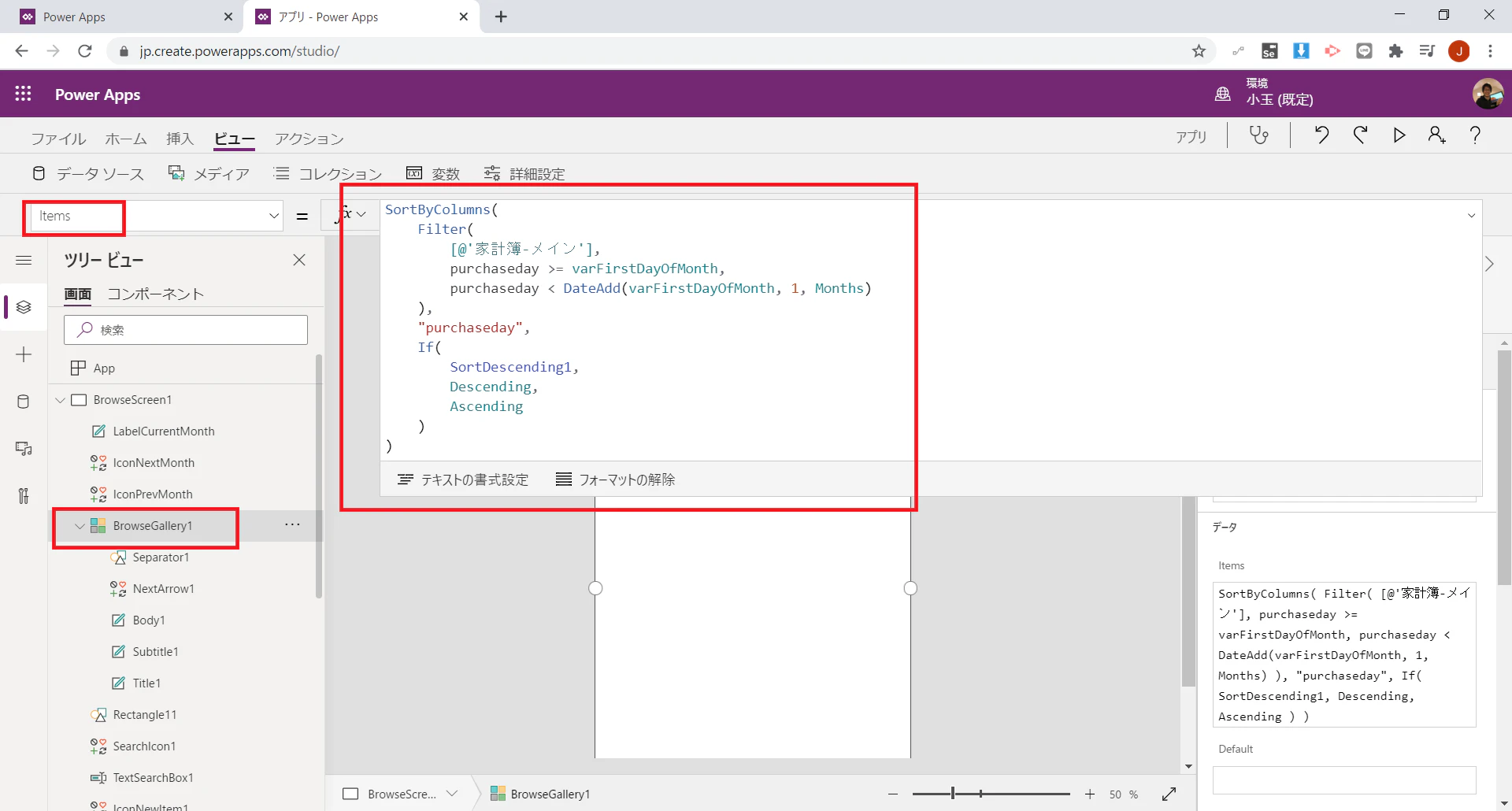Close the Tree view panel
Screen dimensions: 1512x811
(299, 260)
